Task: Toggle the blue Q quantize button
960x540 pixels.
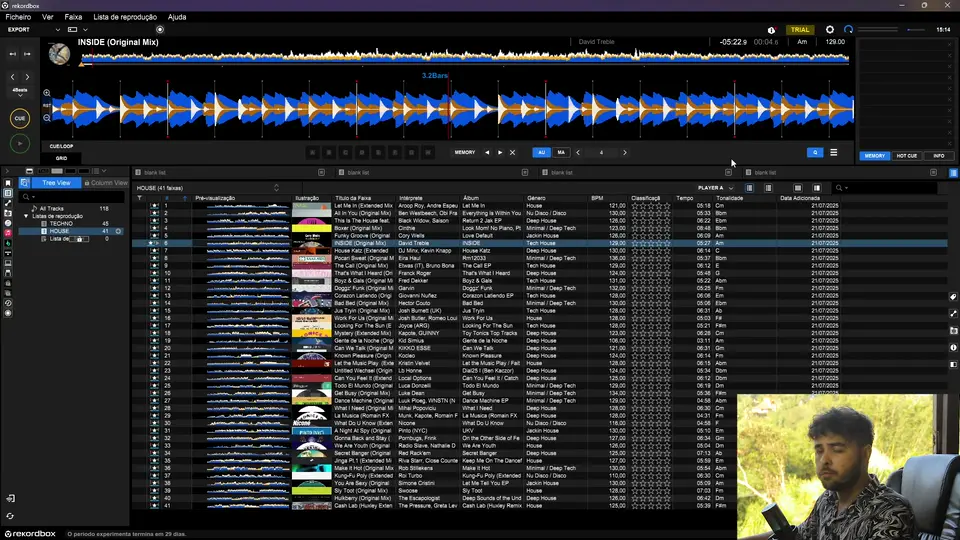Action: click(815, 152)
